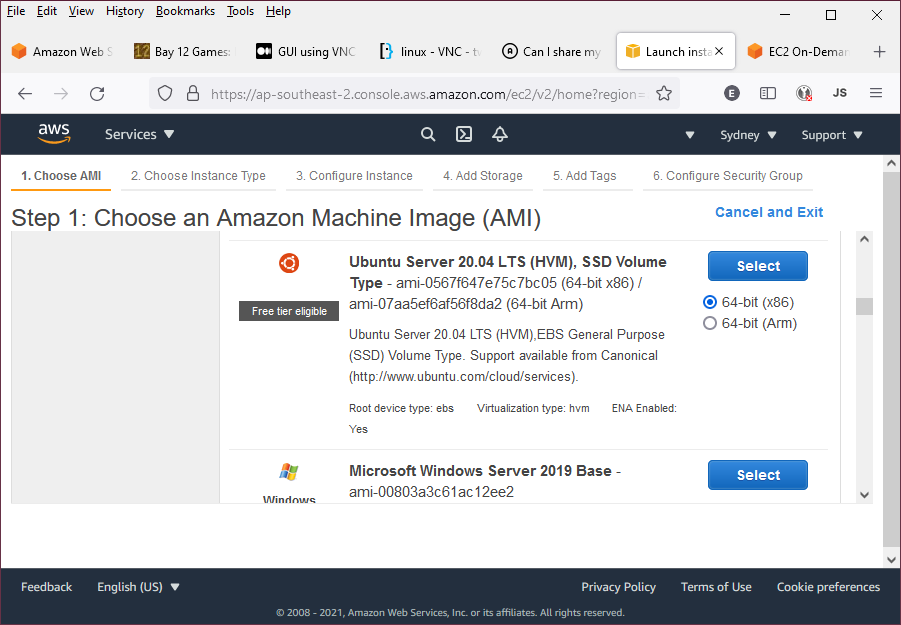This screenshot has width=901, height=625.
Task: Click the Windows logo icon
Action: (x=288, y=472)
